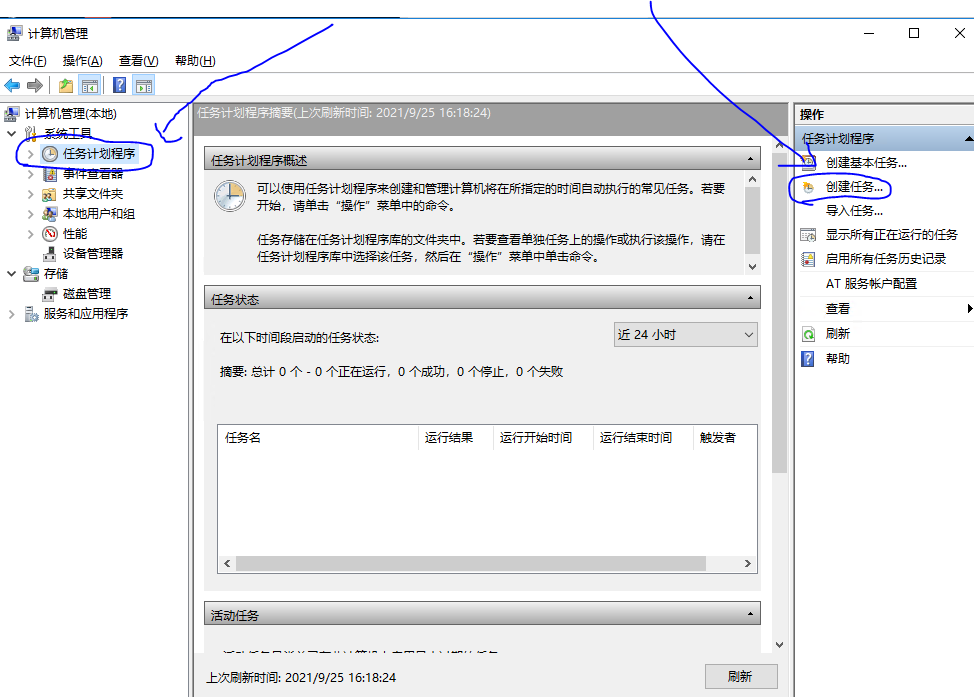This screenshot has height=697, width=974.
Task: Click the vertical scrollbar of the overview panel
Action: pyautogui.click(x=752, y=220)
